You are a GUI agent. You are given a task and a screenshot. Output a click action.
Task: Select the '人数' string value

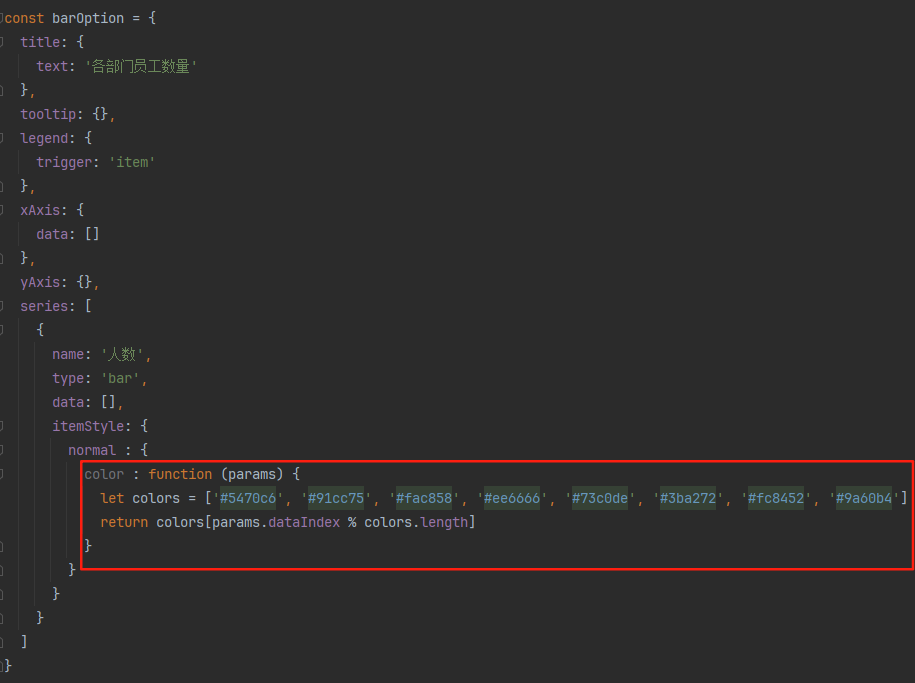pyautogui.click(x=122, y=354)
